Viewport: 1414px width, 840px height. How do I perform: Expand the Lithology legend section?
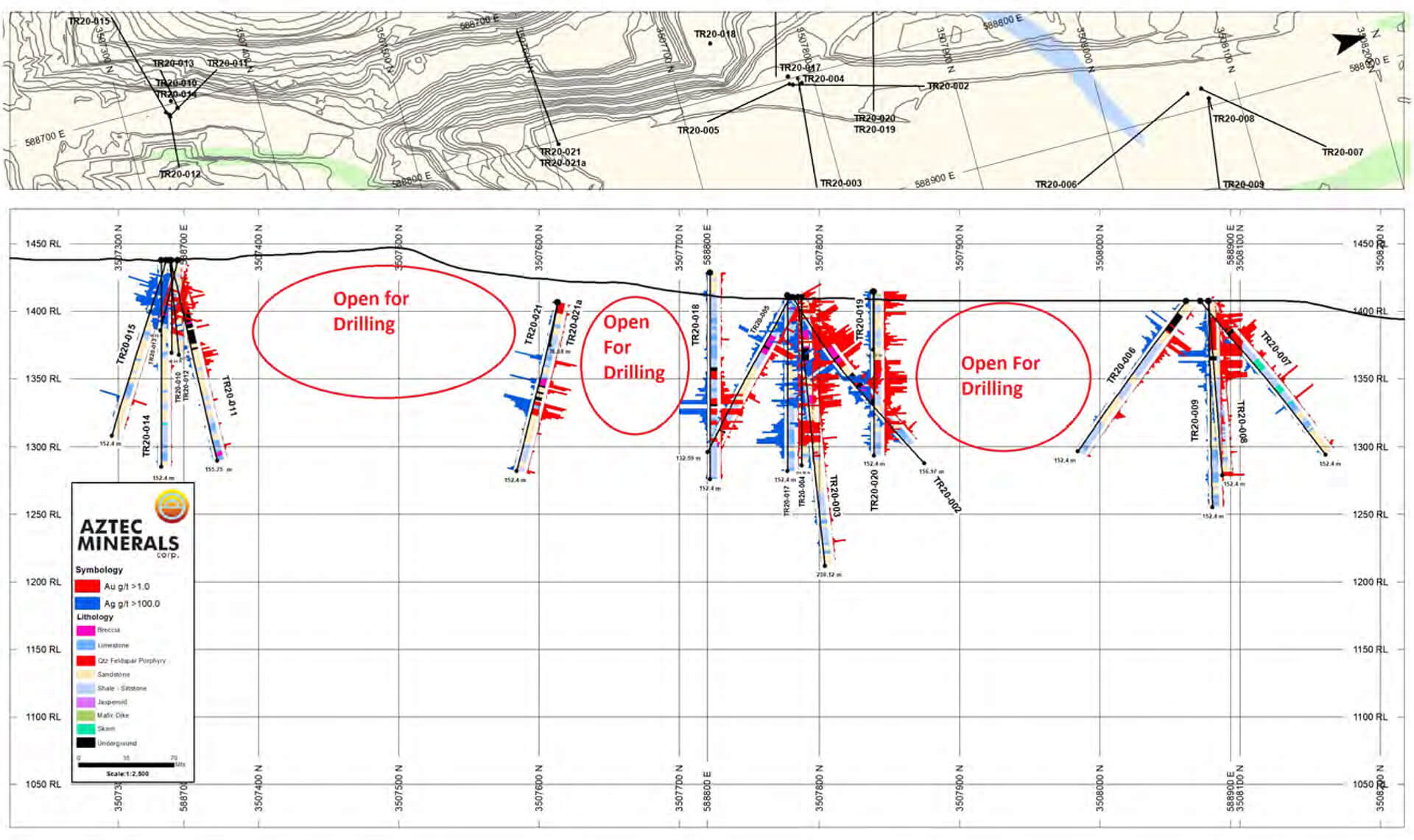click(95, 617)
